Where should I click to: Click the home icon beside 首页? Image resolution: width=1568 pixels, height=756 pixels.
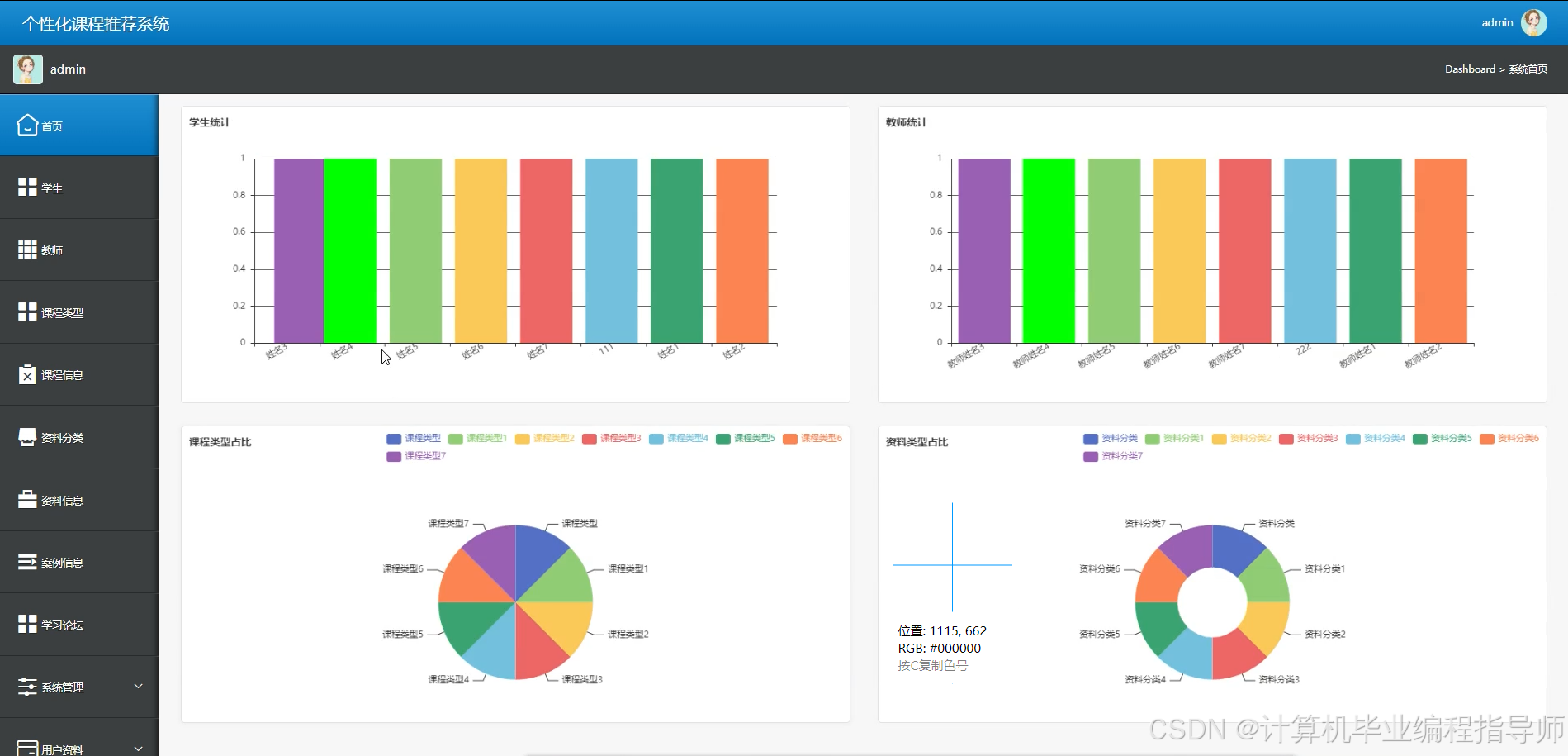coord(27,125)
